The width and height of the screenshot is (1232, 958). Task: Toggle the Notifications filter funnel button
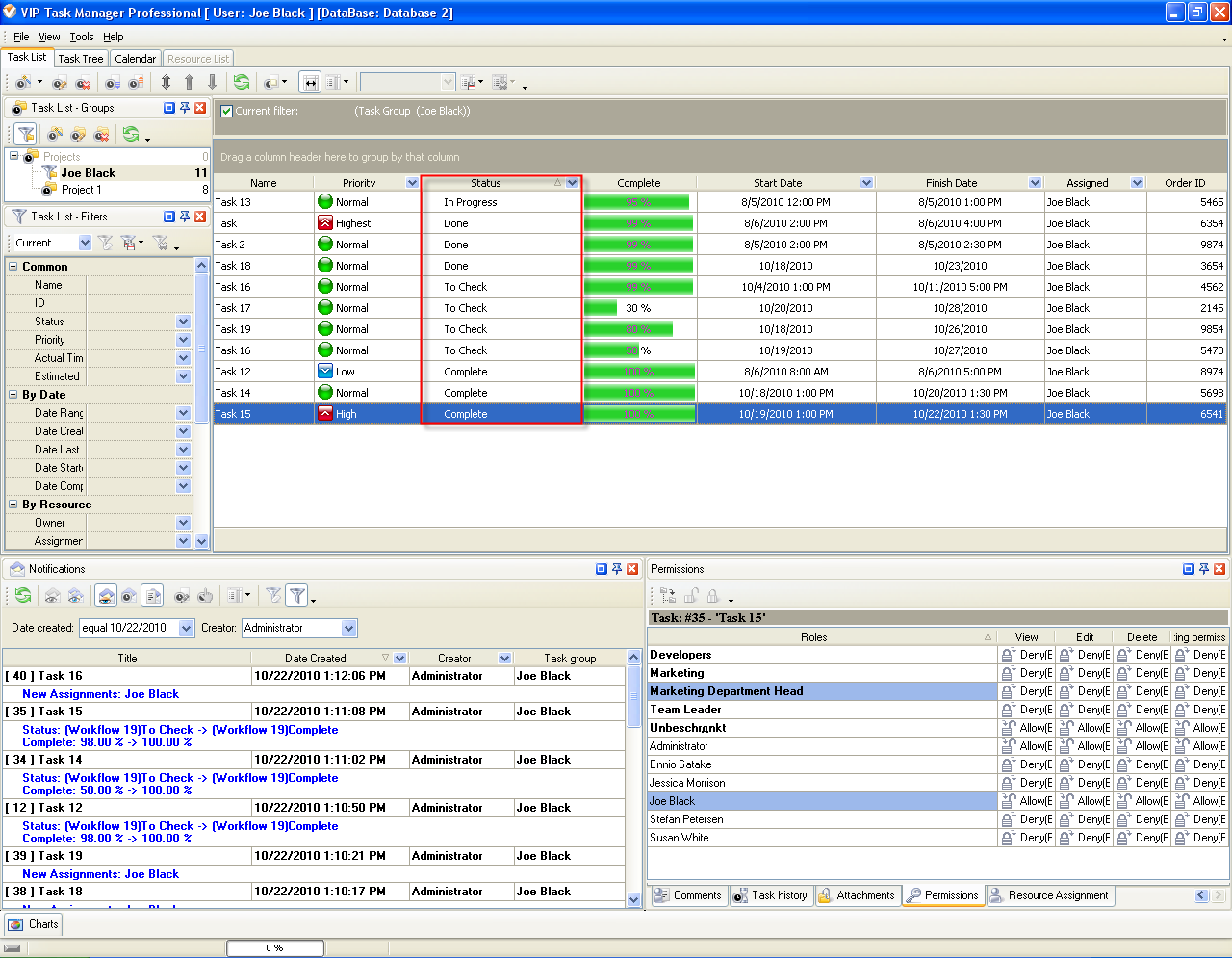297,596
